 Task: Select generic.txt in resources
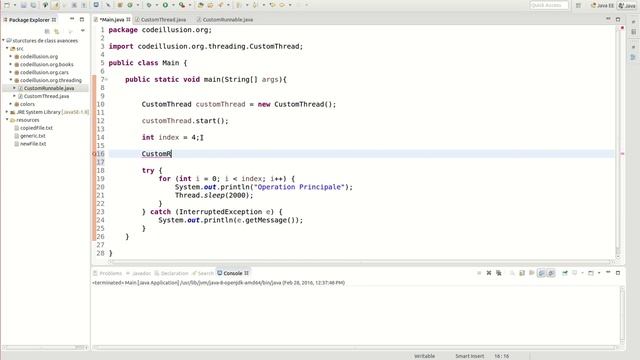[33, 136]
